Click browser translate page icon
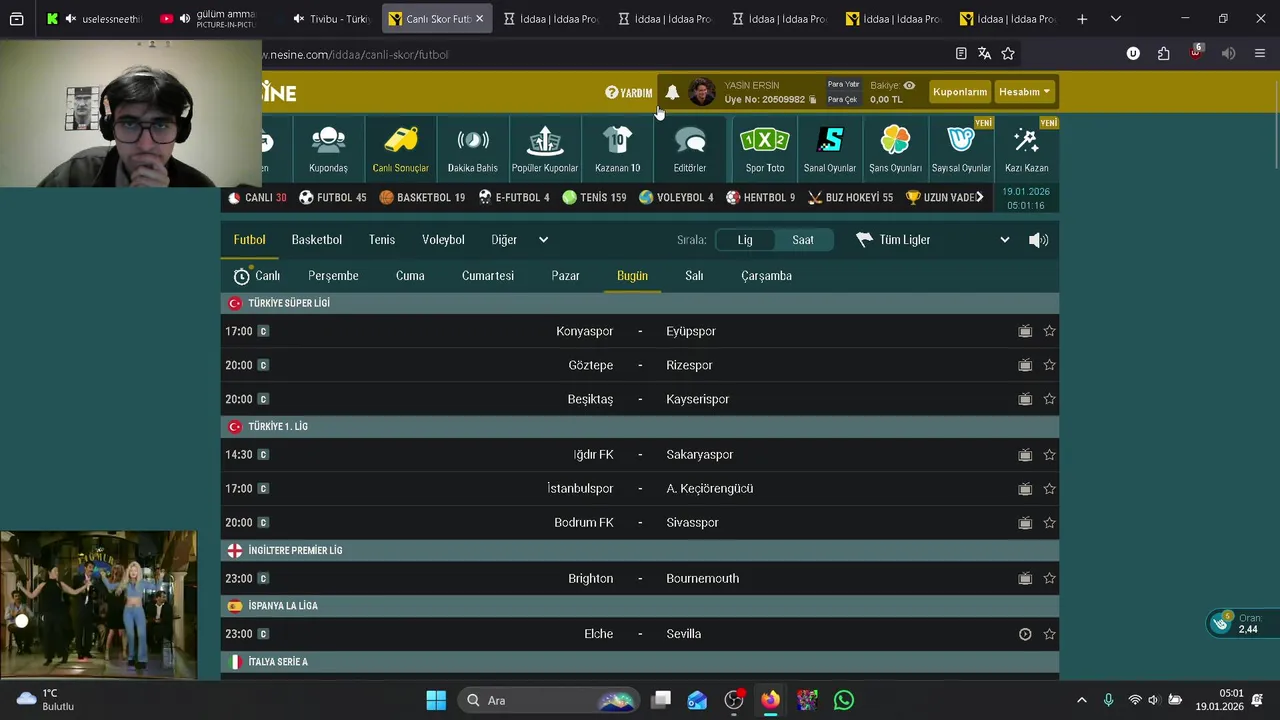This screenshot has height=720, width=1280. (x=984, y=54)
